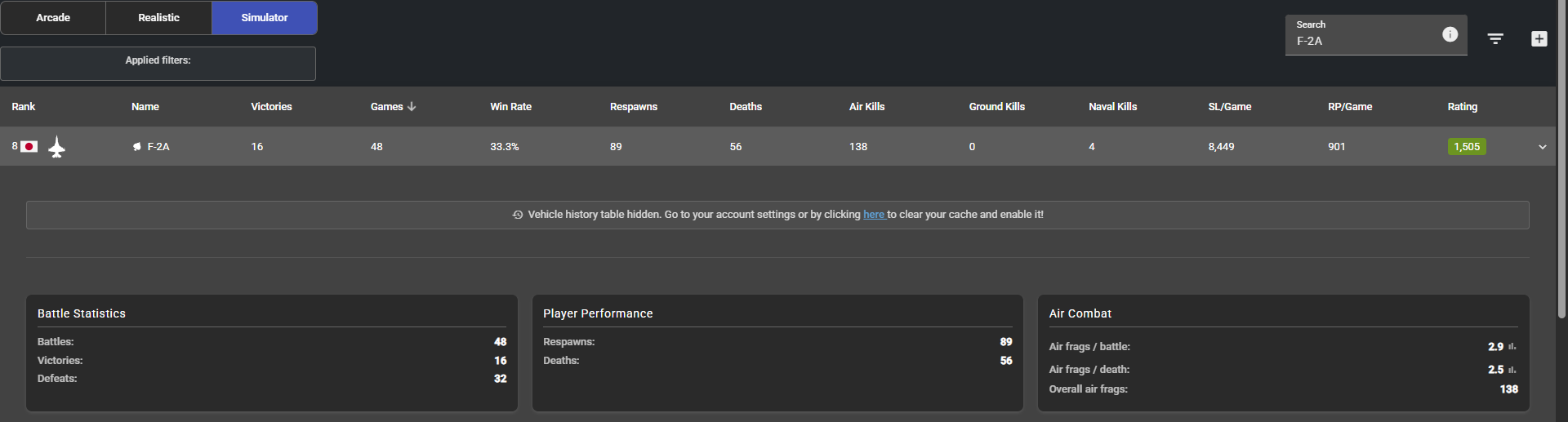
Task: Sort the table by Air Kills
Action: click(x=866, y=107)
